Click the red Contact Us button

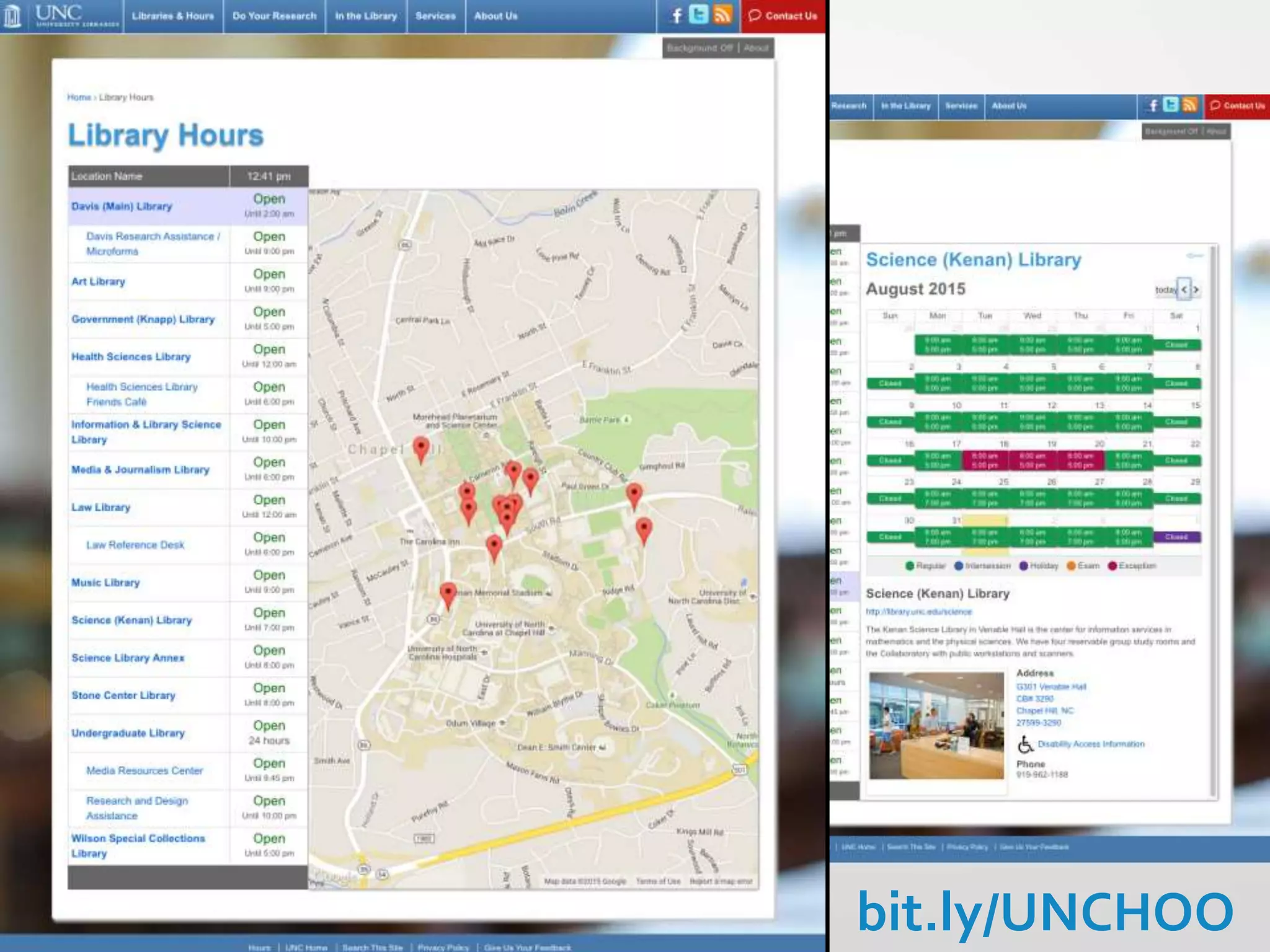[783, 16]
